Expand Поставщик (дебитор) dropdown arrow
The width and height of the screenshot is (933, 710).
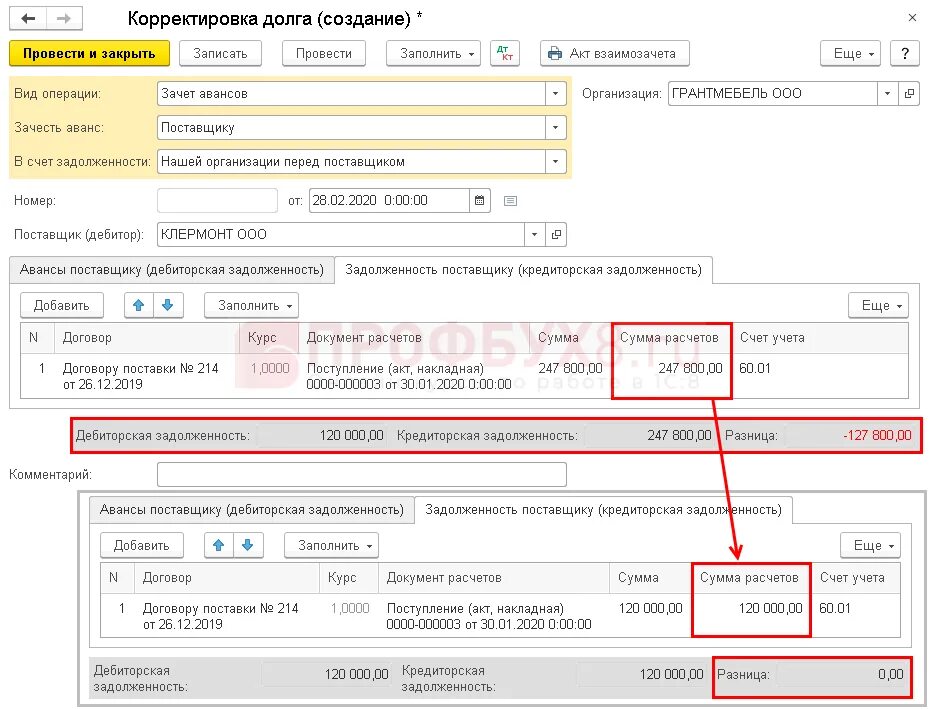coord(534,234)
